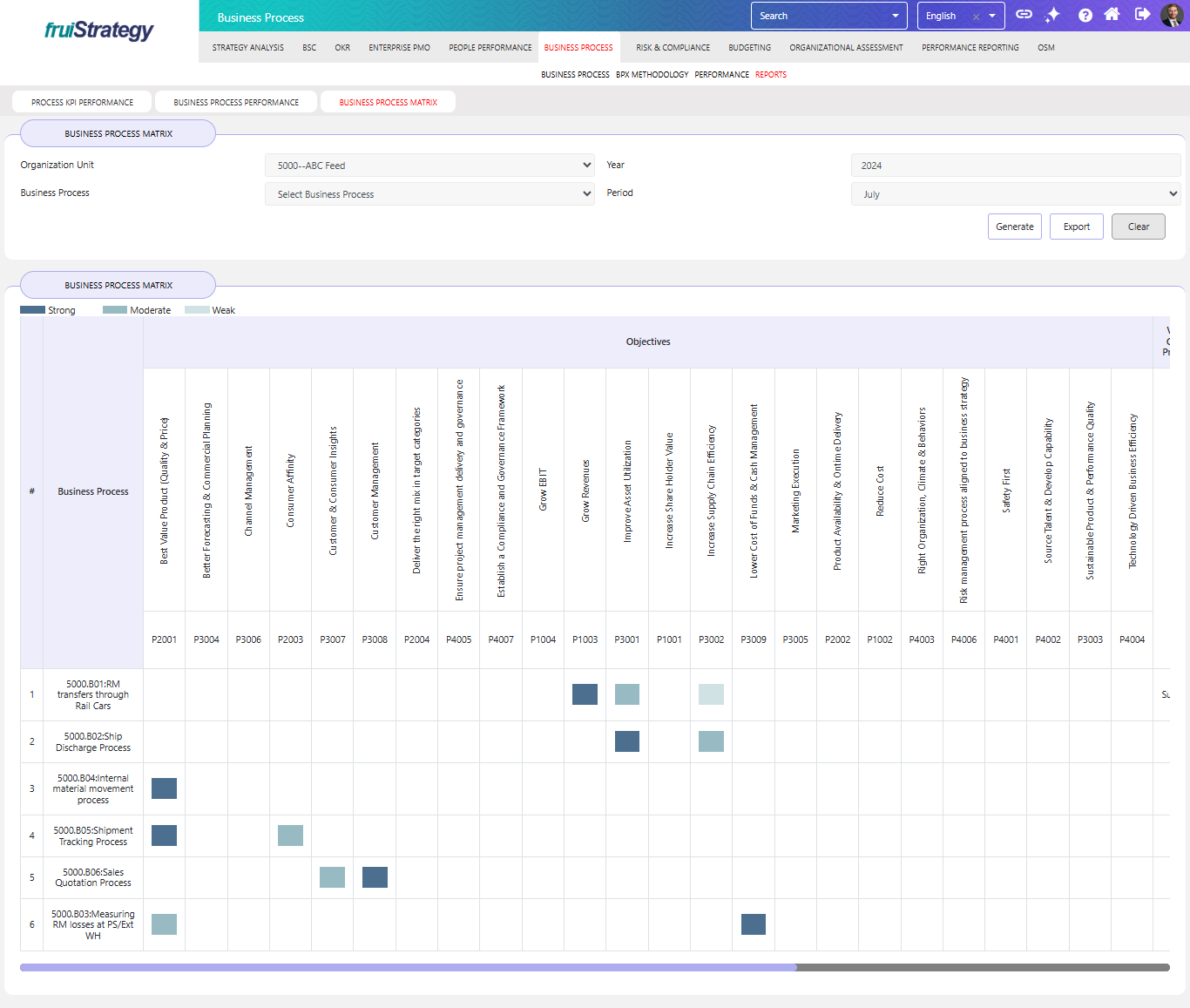This screenshot has width=1190, height=1008.
Task: Open the user profile avatar
Action: point(1172,15)
